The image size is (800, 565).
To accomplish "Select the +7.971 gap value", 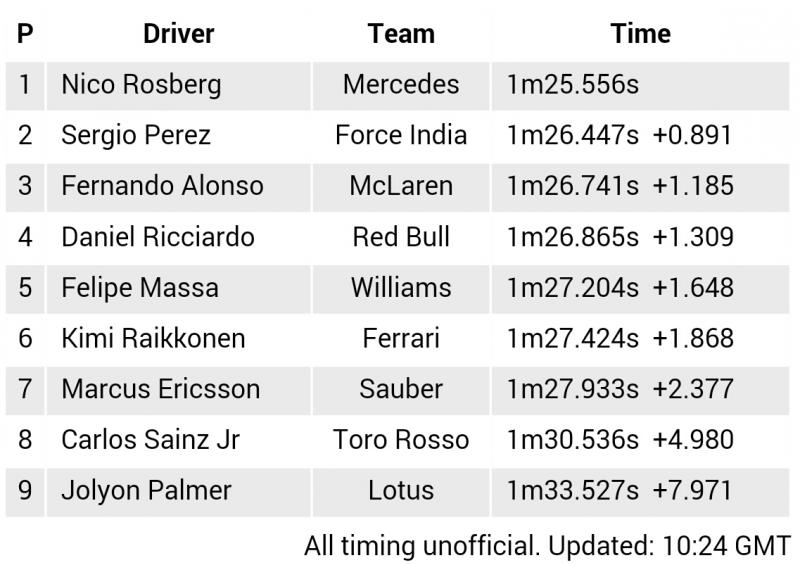I will pyautogui.click(x=692, y=490).
